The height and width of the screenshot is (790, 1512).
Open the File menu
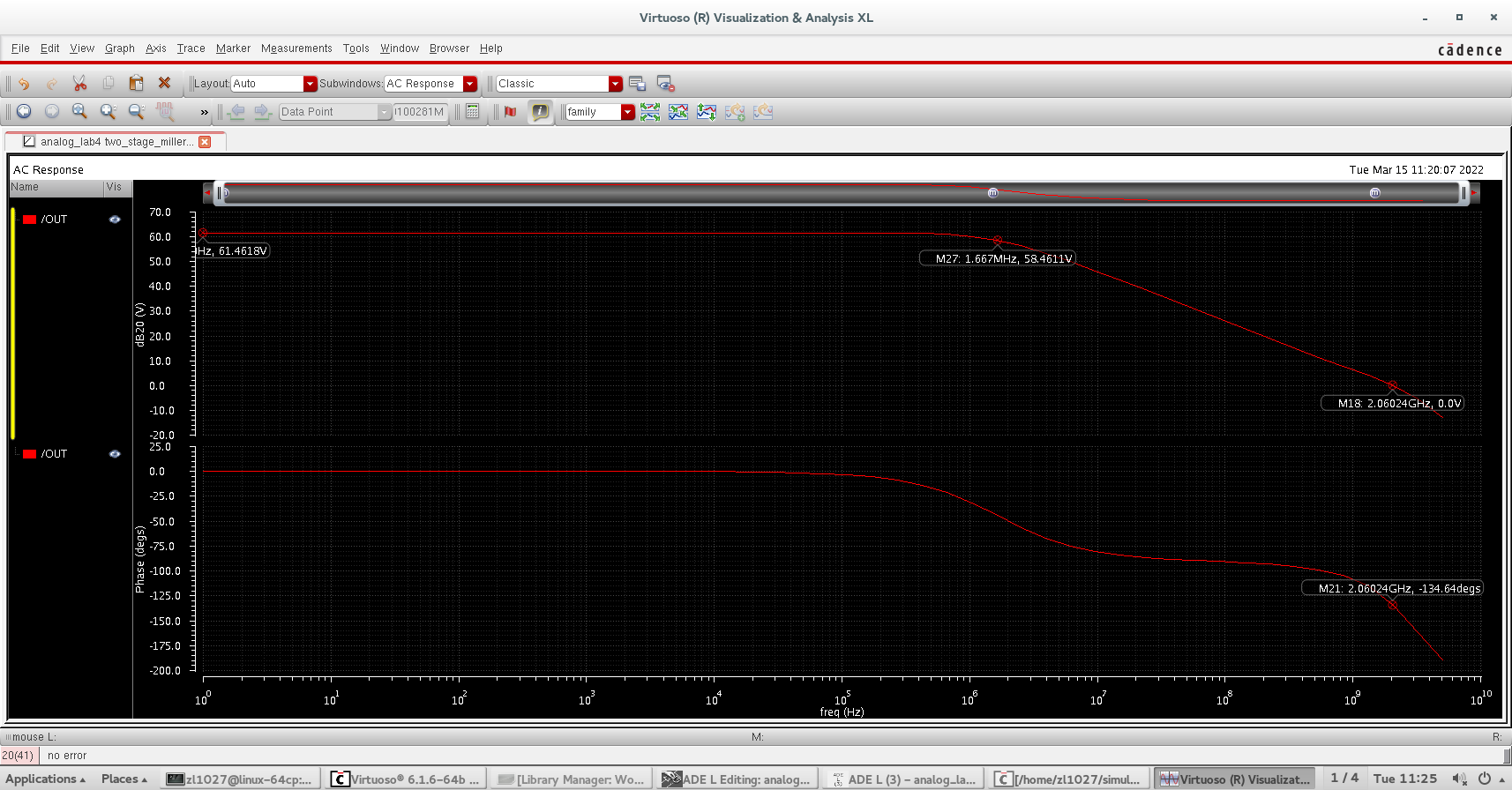(20, 48)
